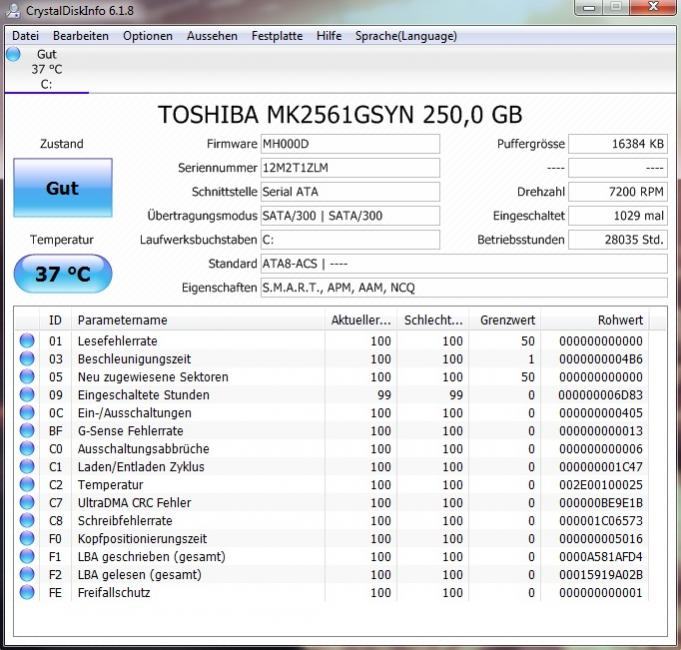
Task: Click raw value 000000006D83
Action: [x=601, y=395]
